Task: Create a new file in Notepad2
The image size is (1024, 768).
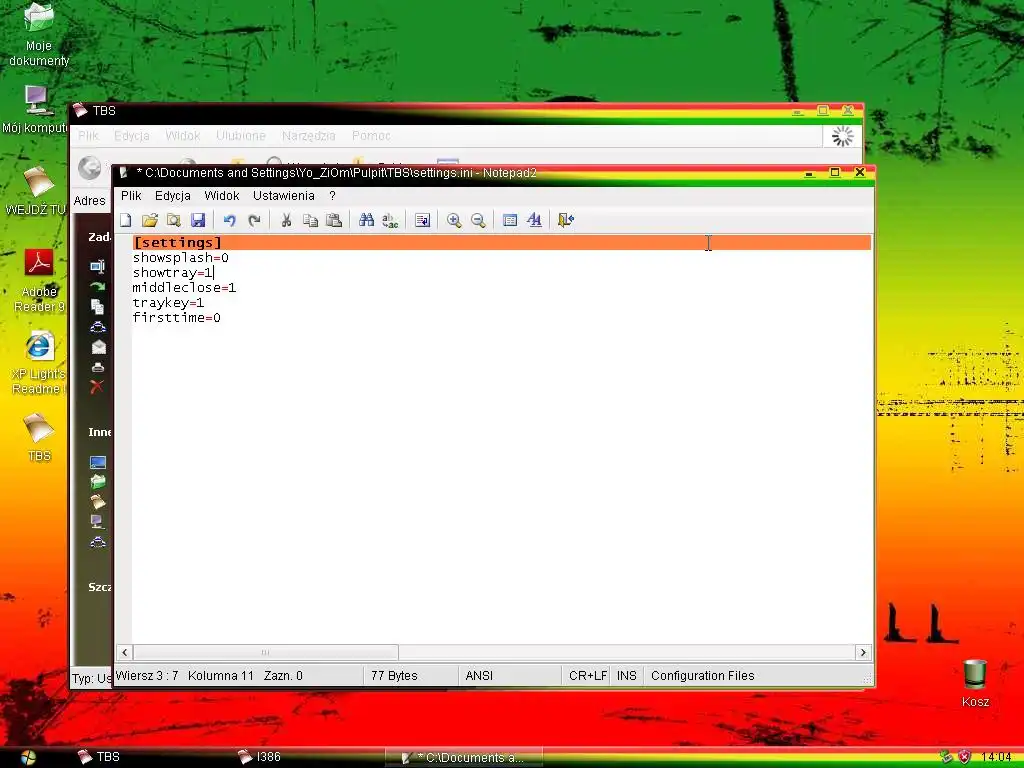Action: click(x=126, y=220)
